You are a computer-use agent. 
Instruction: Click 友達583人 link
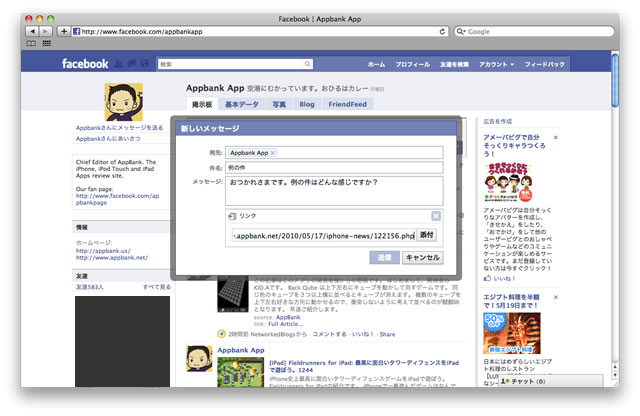pos(89,287)
